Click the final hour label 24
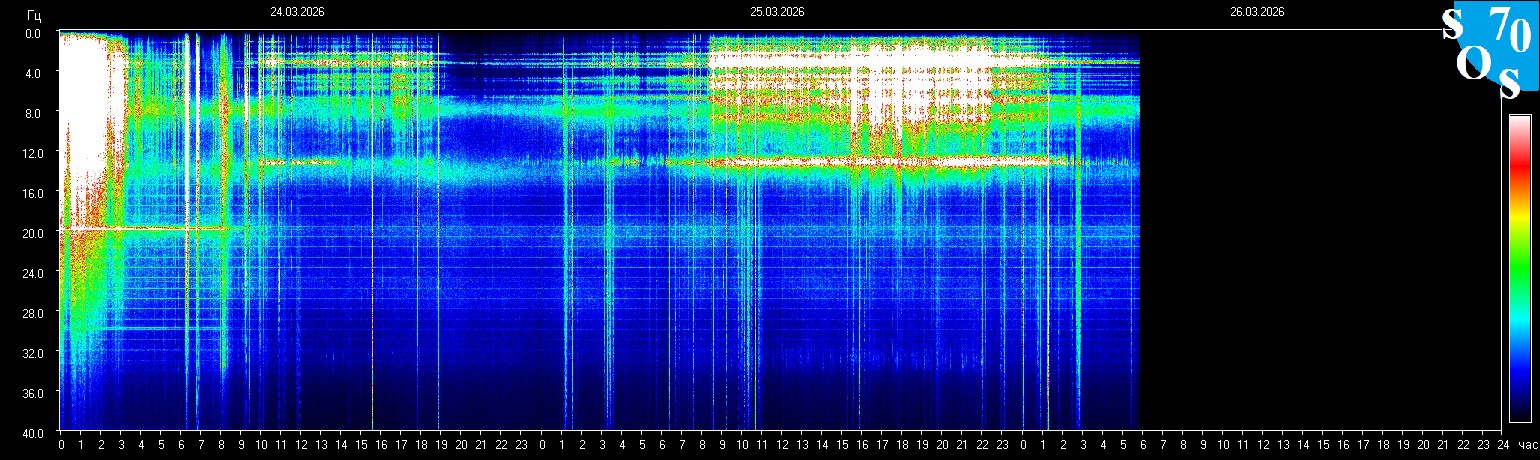 [1503, 445]
